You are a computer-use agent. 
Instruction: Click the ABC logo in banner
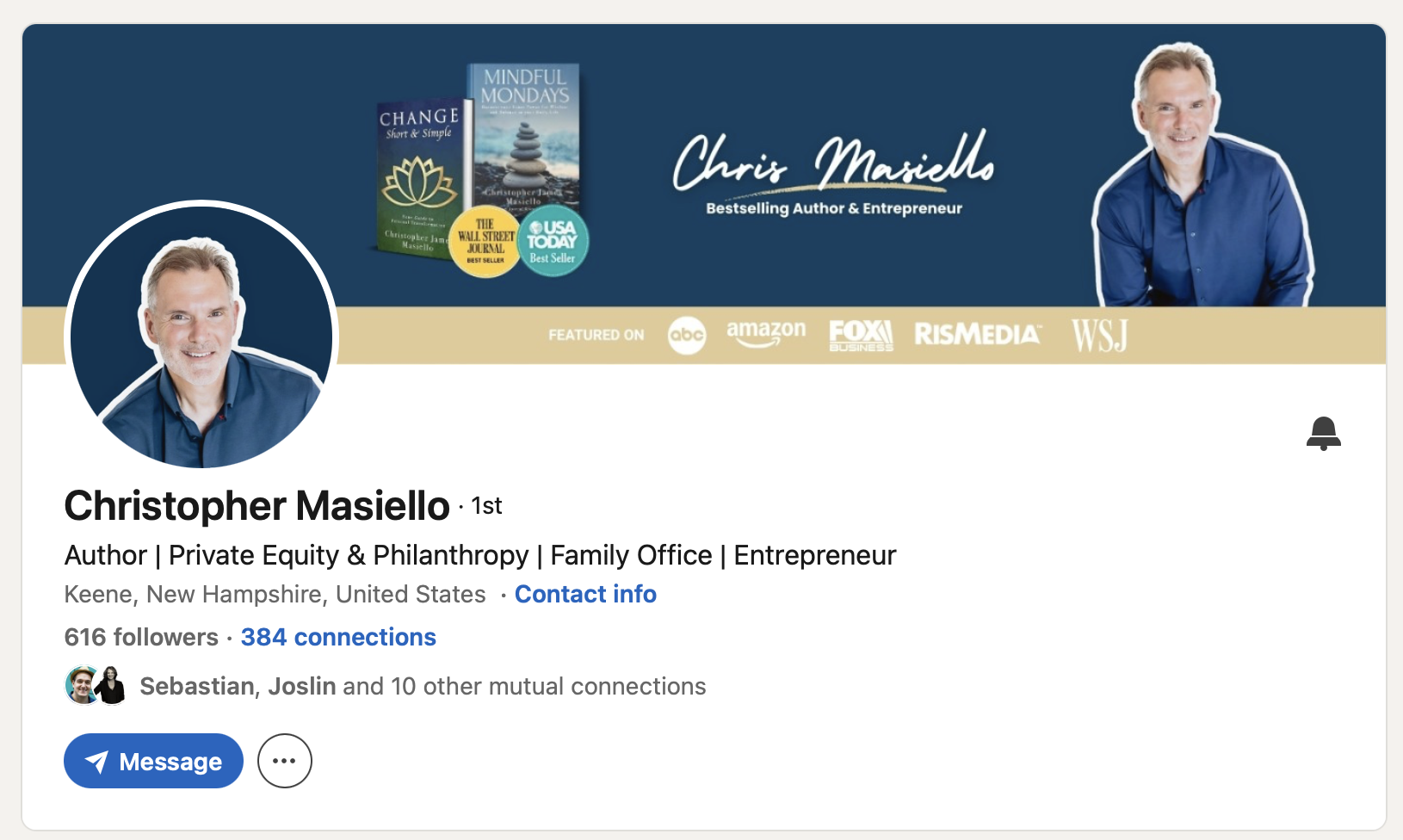pos(686,335)
